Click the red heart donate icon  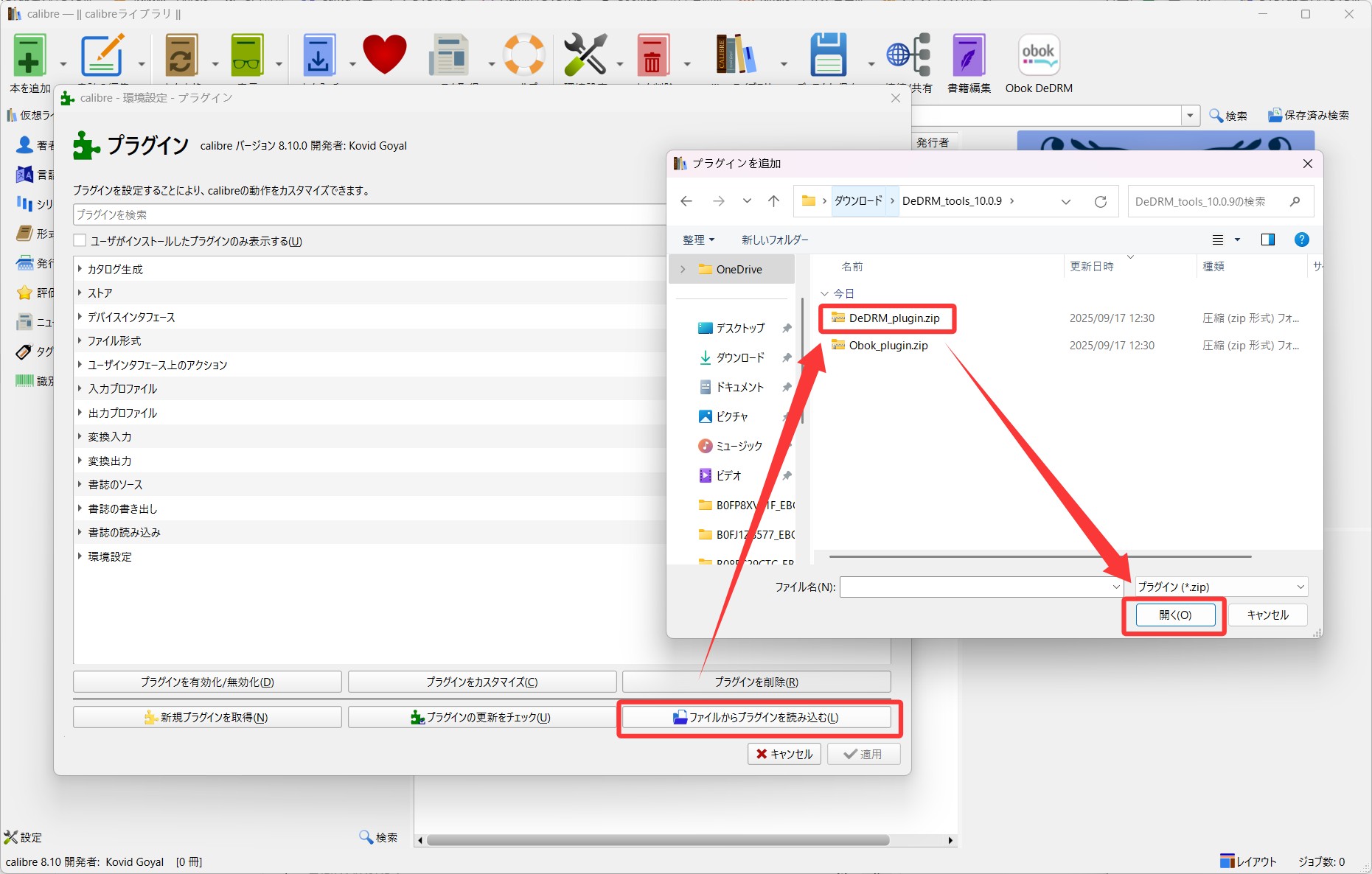coord(384,55)
